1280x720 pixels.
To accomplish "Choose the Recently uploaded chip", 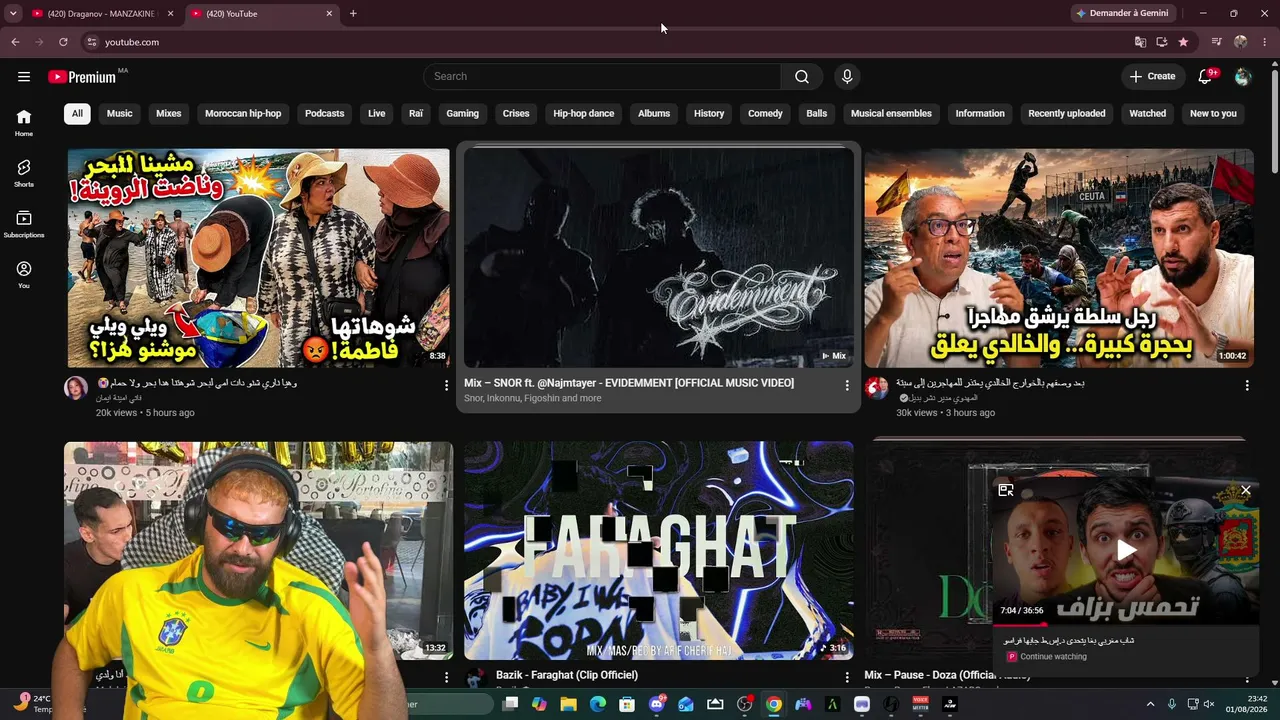I will (1067, 113).
